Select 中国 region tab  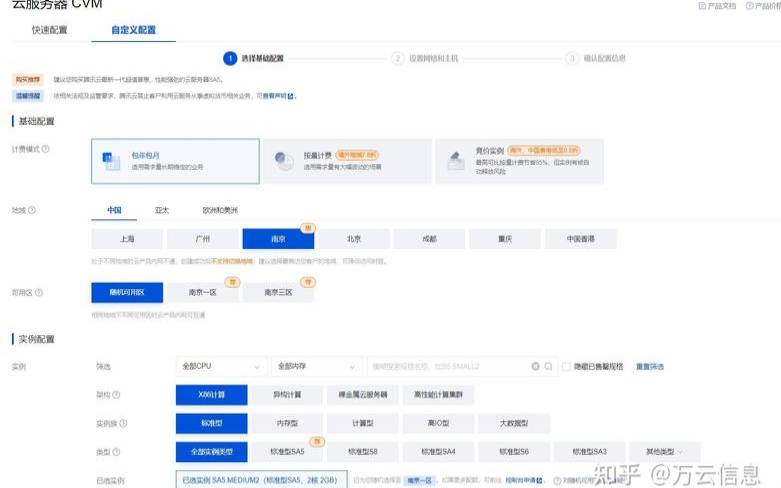tap(114, 210)
